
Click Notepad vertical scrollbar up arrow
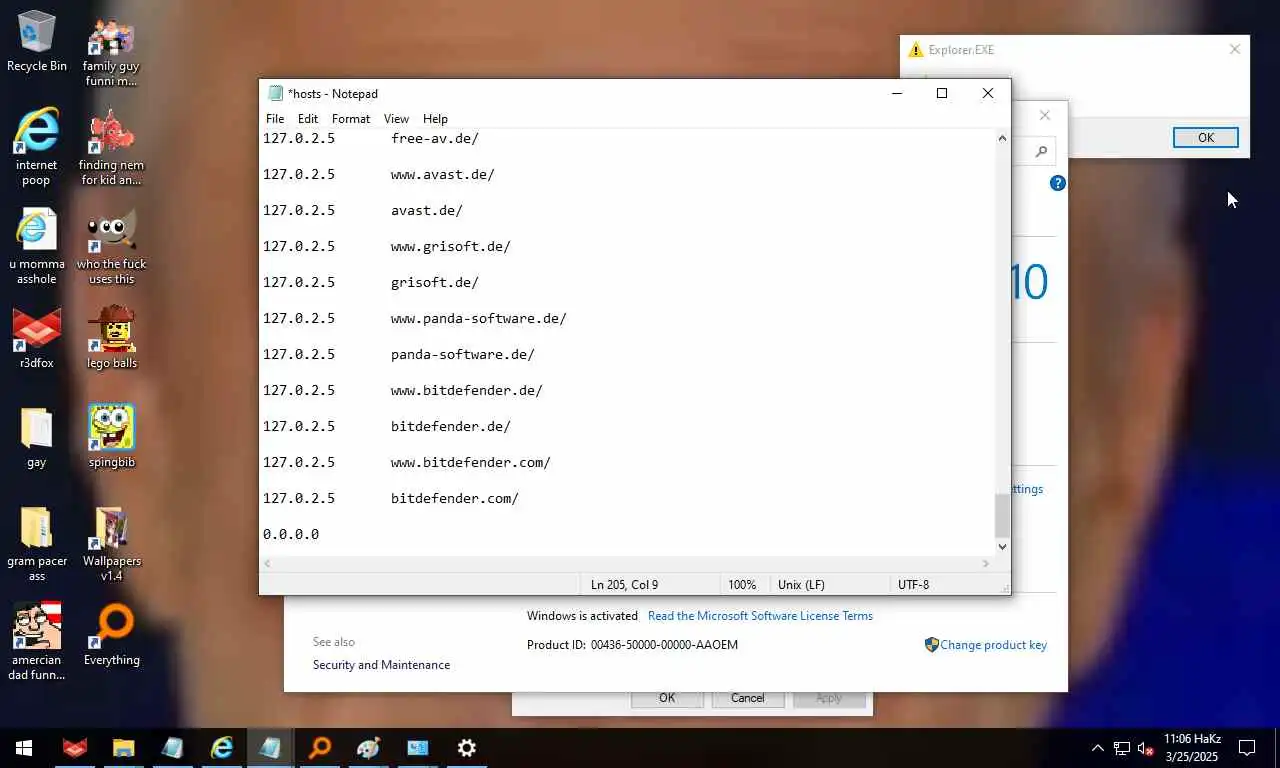pos(1002,138)
